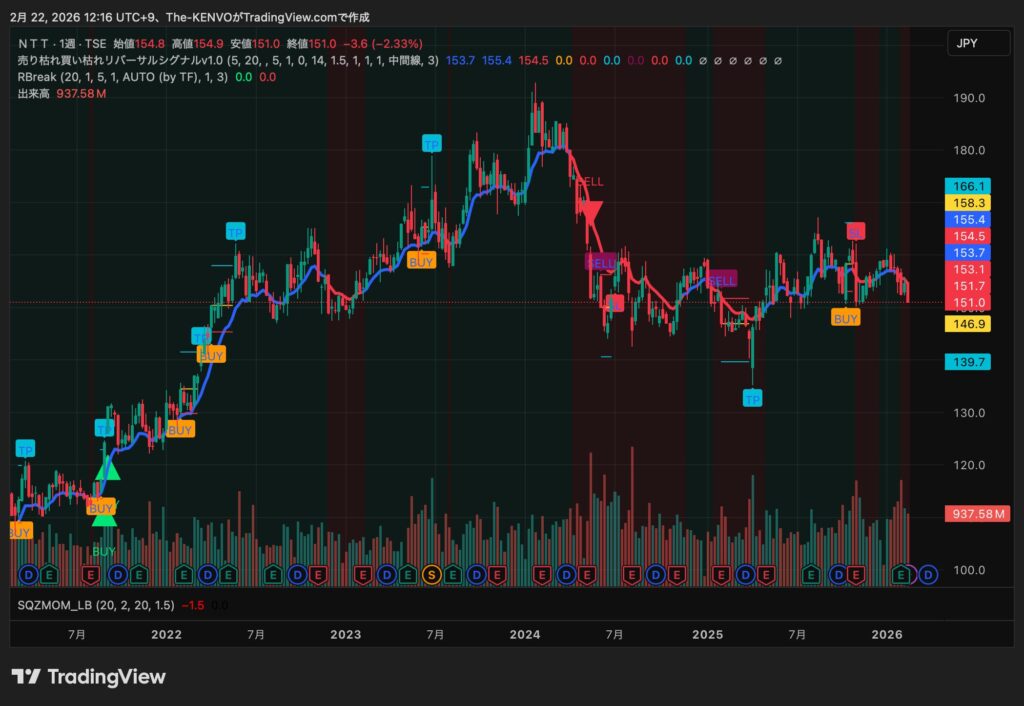Click the purple D marker at far right
Image resolution: width=1024 pixels, height=706 pixels.
click(x=929, y=574)
